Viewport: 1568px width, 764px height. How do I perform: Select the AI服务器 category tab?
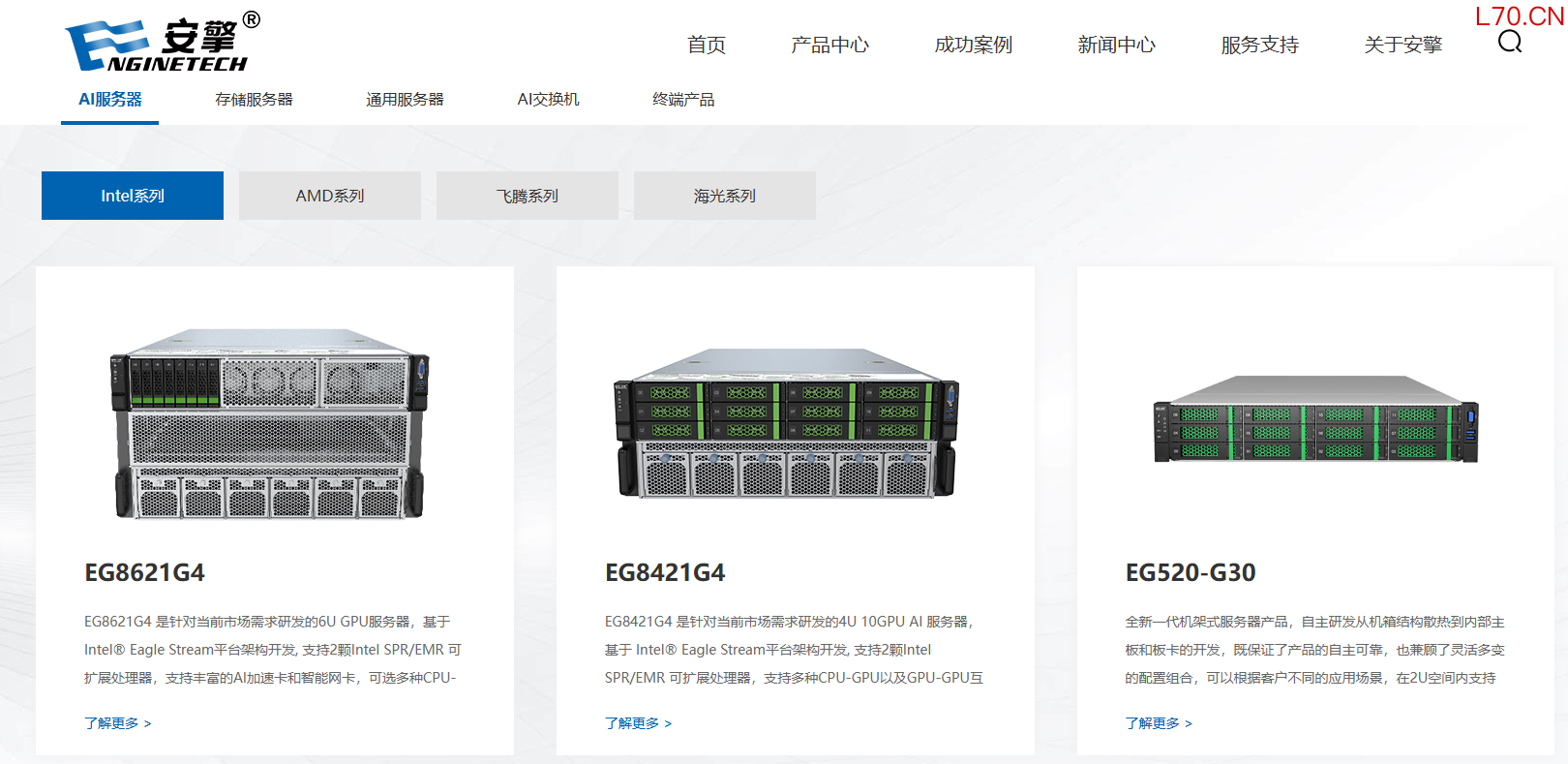(x=110, y=100)
